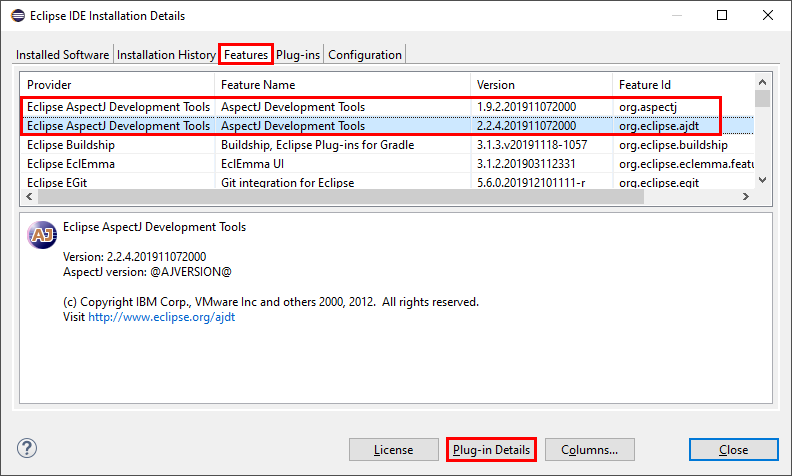Click the vertical scrollbar down arrow
The image size is (792, 476).
click(x=763, y=180)
